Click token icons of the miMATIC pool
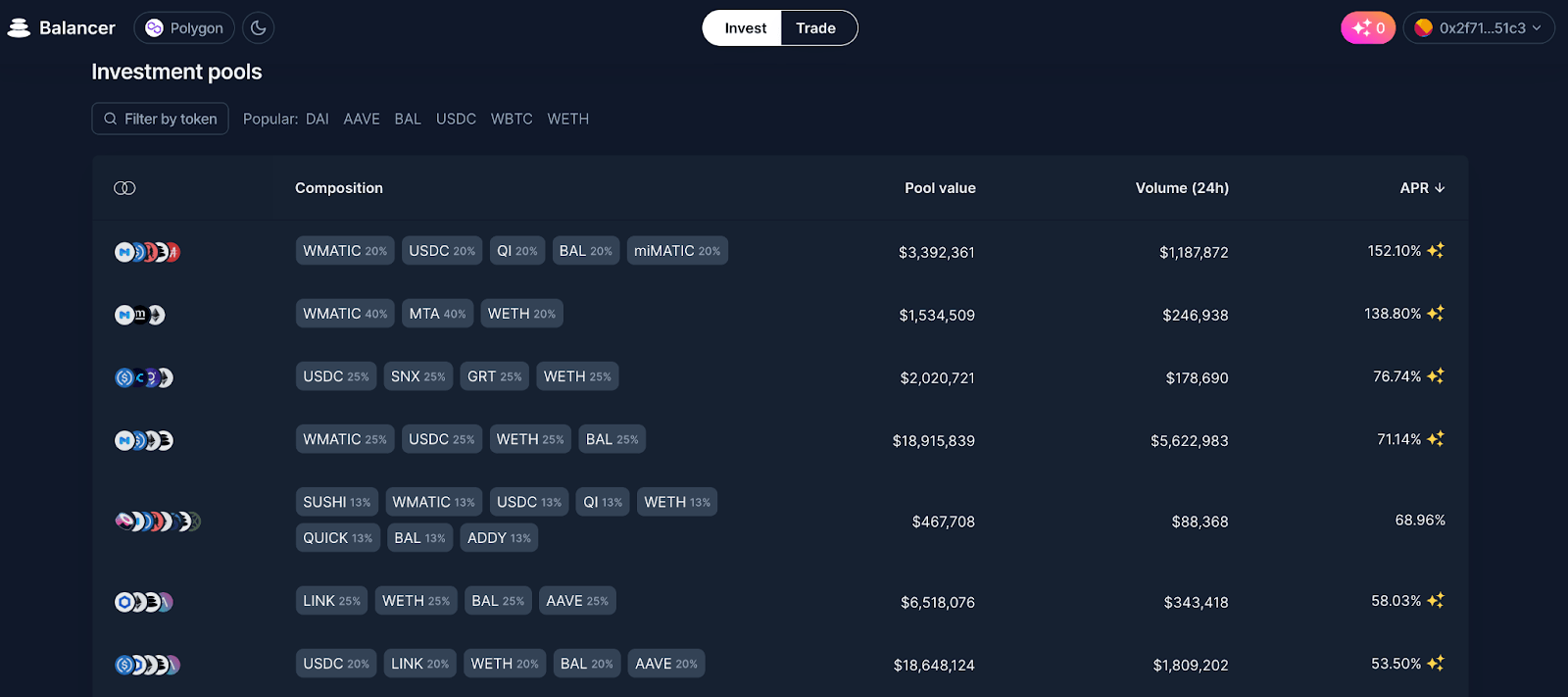Viewport: 1568px width, 697px height. (x=147, y=252)
